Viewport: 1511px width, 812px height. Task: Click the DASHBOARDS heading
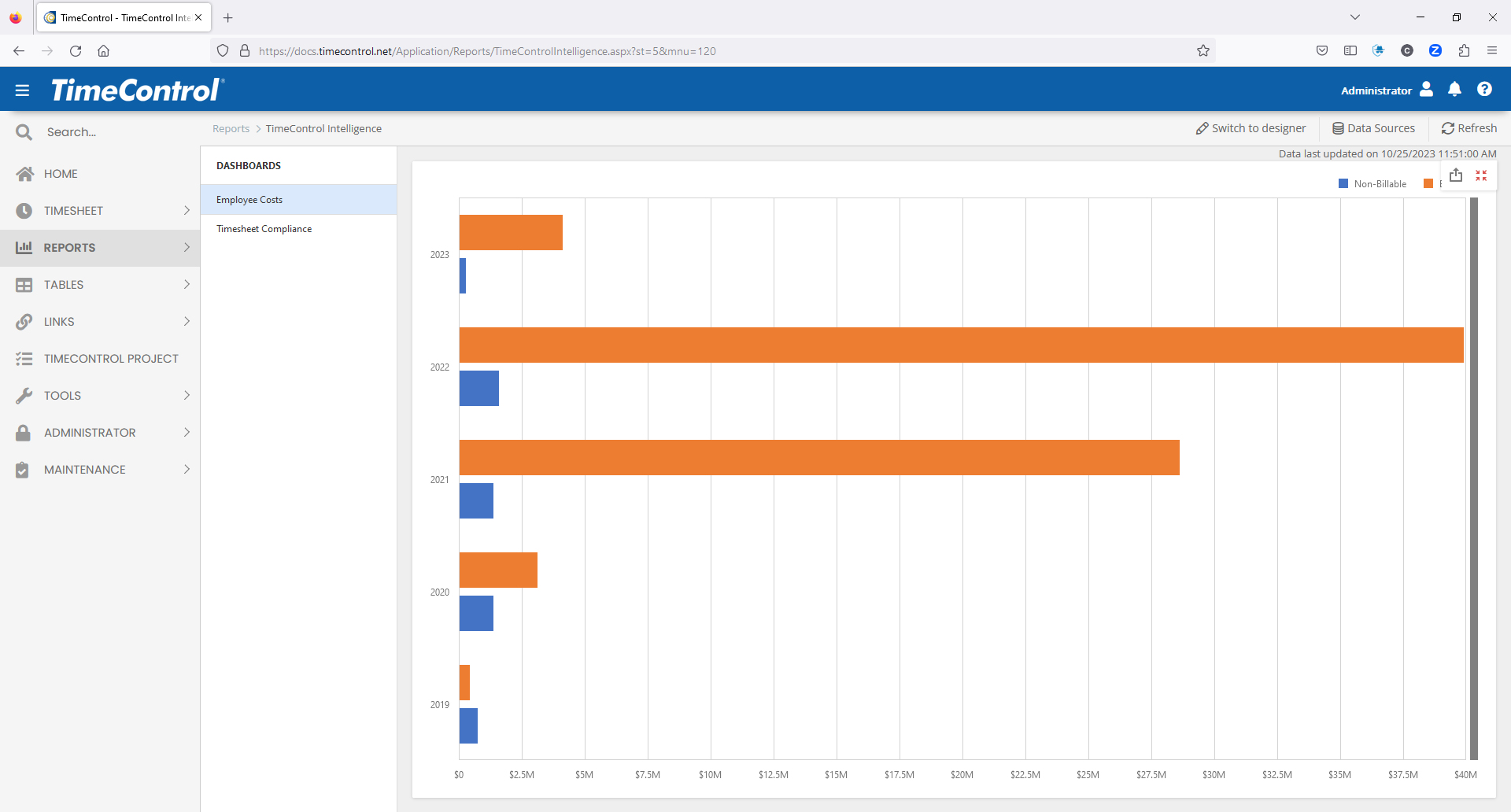249,166
